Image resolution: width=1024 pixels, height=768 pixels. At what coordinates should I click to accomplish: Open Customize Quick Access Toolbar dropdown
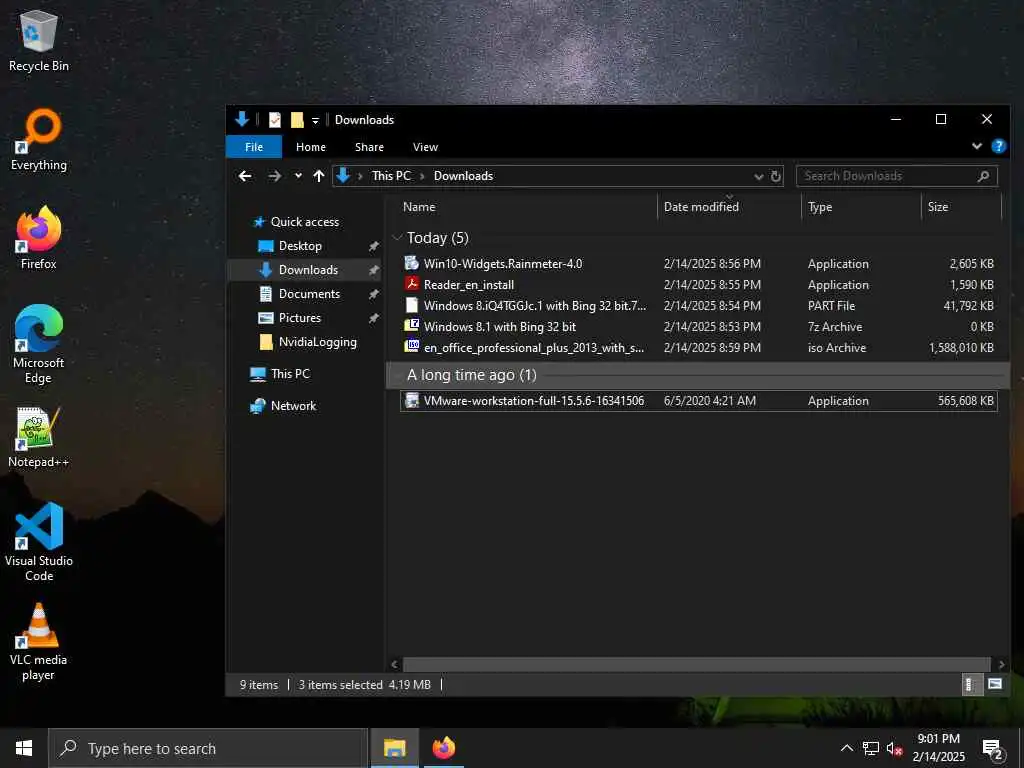315,120
